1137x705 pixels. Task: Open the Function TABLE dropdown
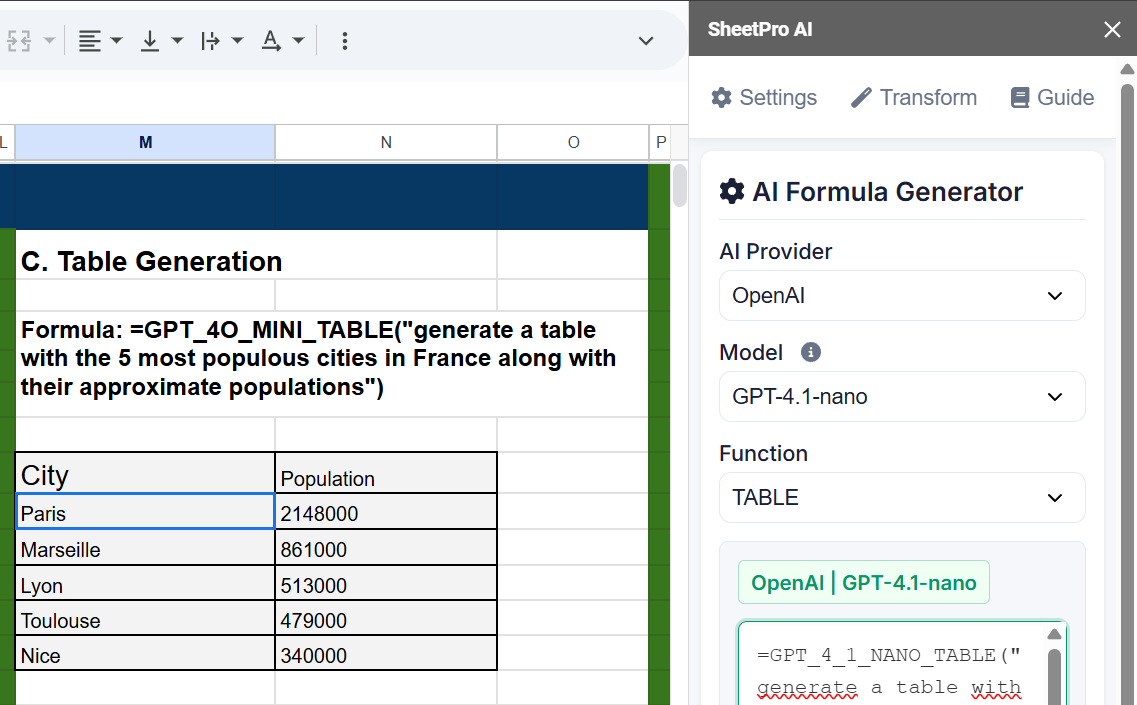(x=902, y=497)
